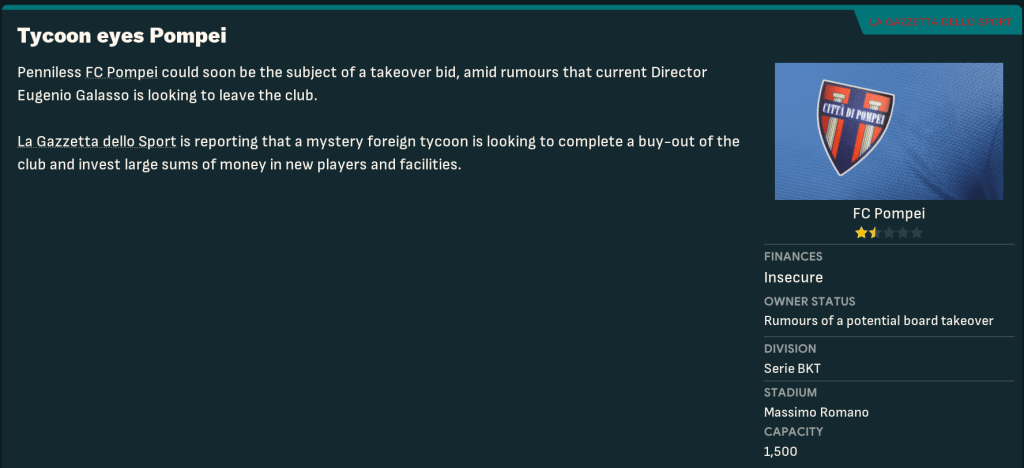Select the 1,500 capacity value

(781, 451)
